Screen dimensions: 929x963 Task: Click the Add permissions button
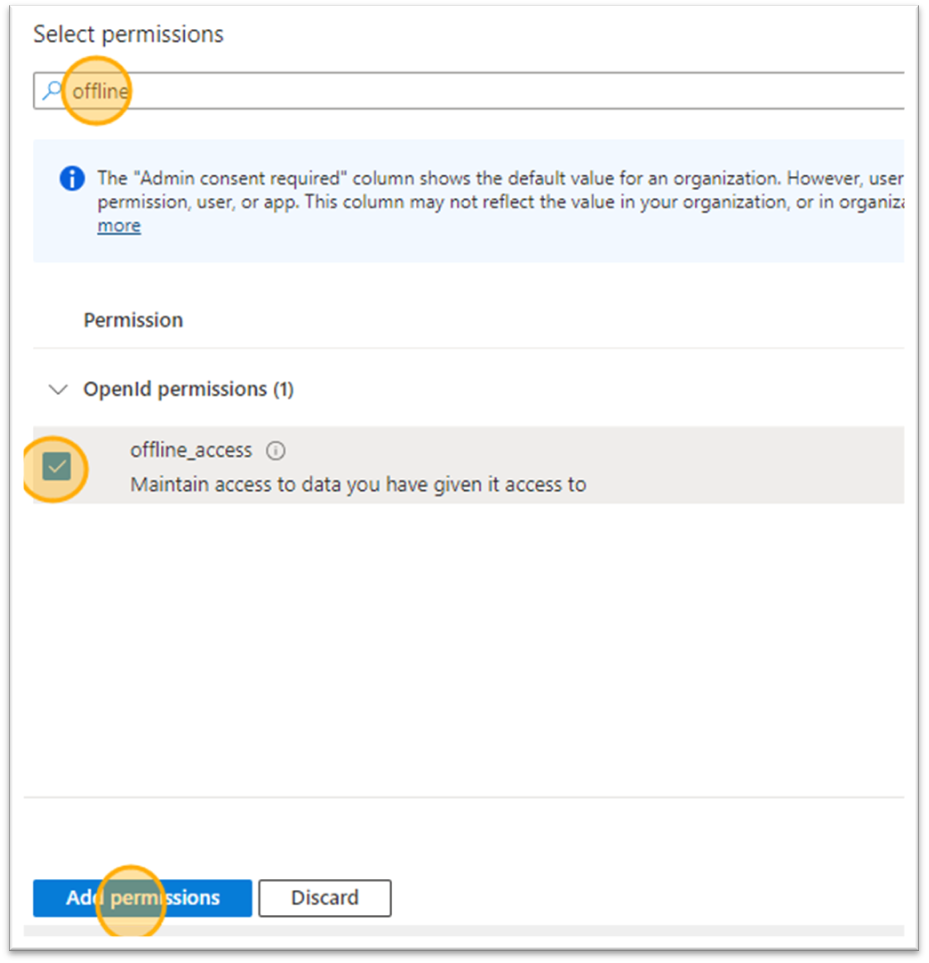click(x=142, y=898)
